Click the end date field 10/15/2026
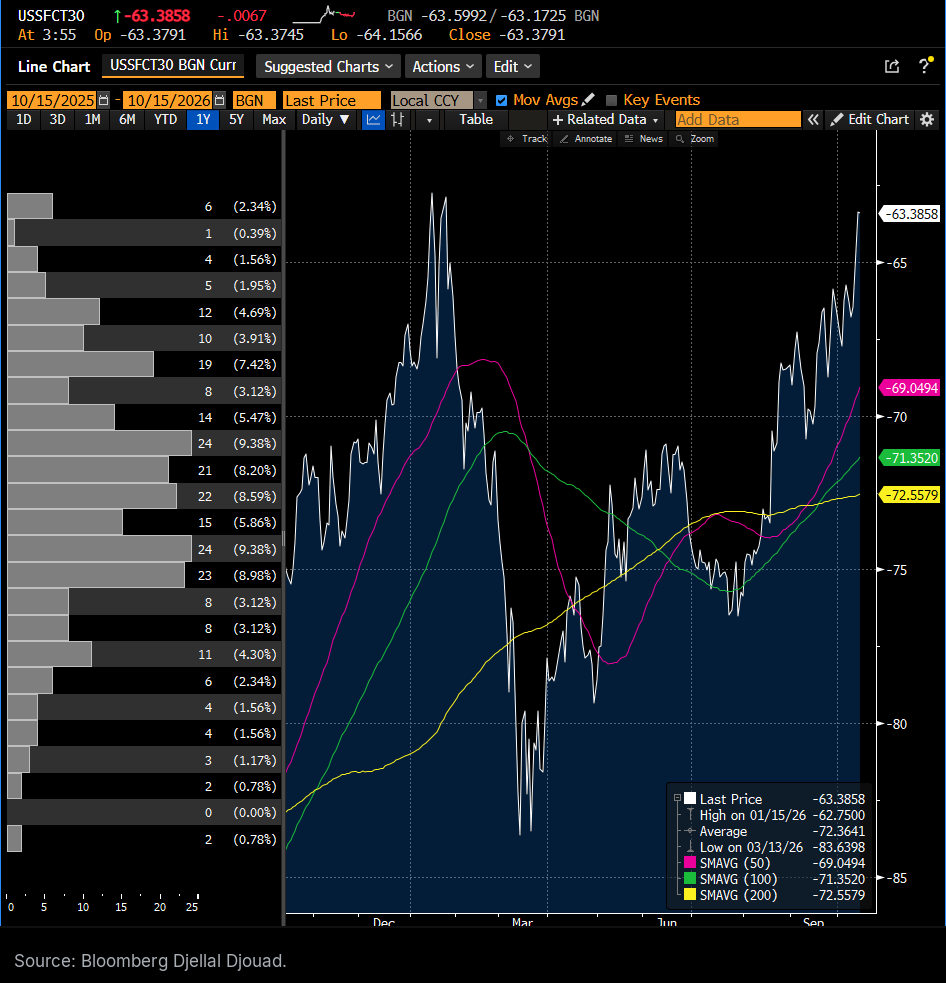Viewport: 946px width, 983px height. (167, 100)
